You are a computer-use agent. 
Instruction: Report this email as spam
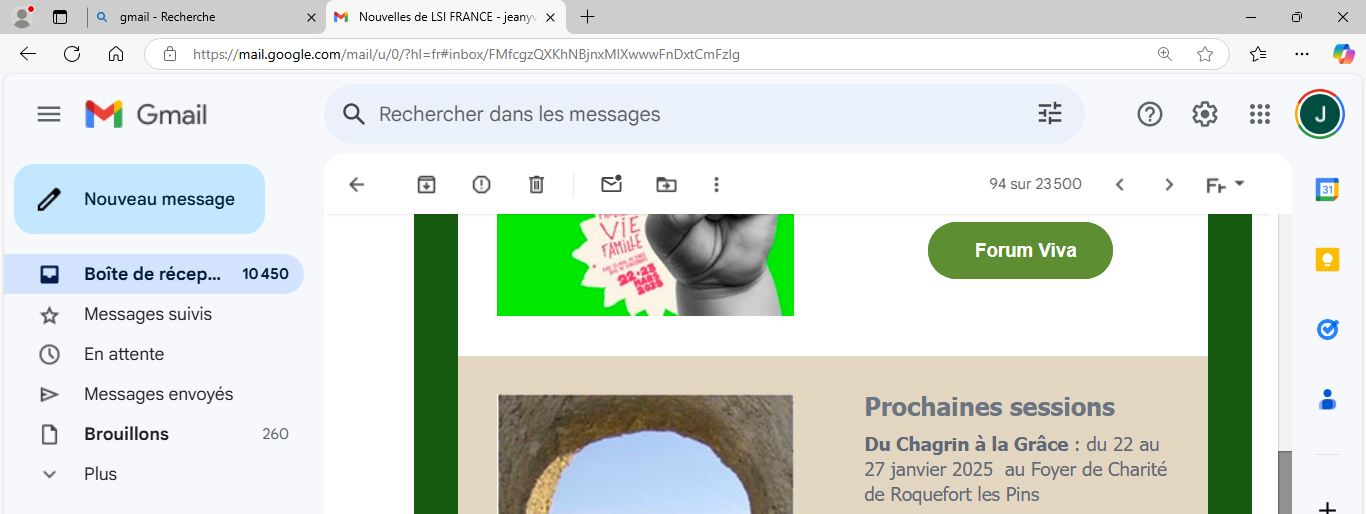pyautogui.click(x=481, y=184)
